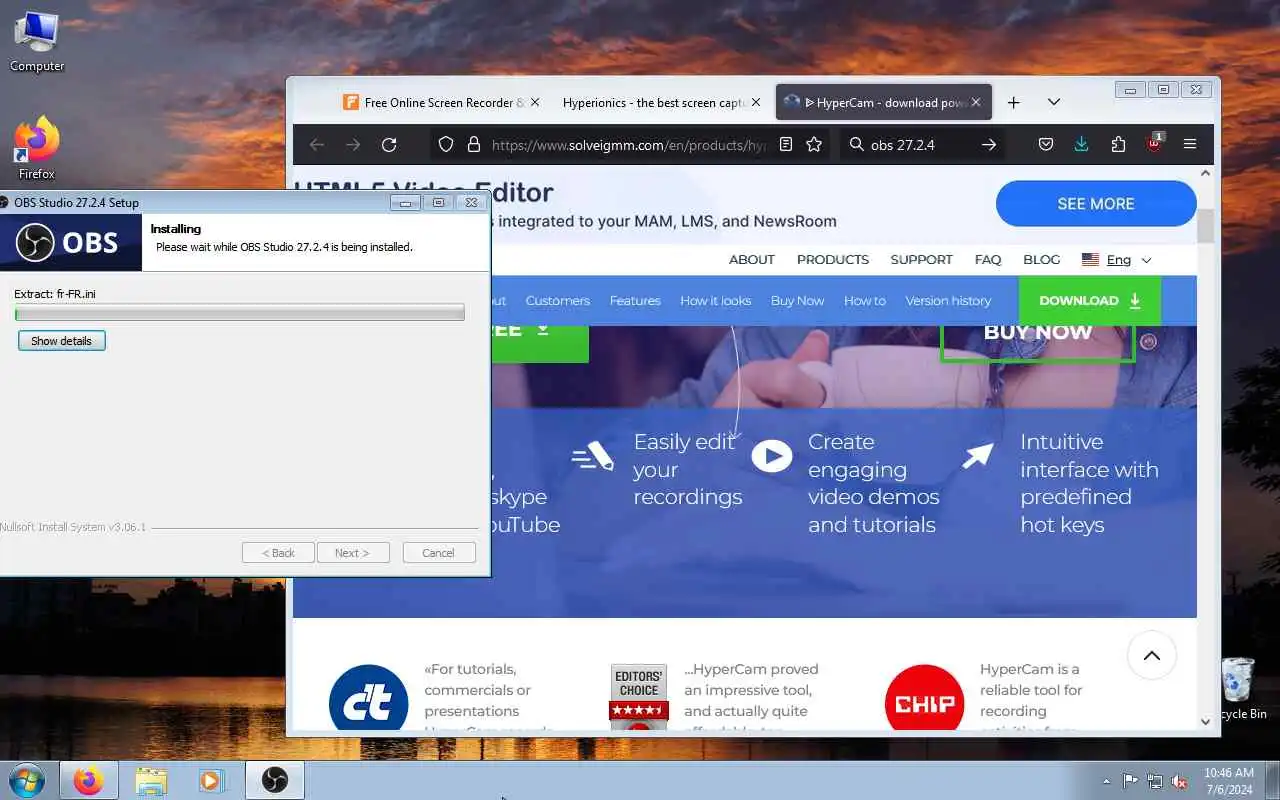Open the muted volume tray icon

1179,781
